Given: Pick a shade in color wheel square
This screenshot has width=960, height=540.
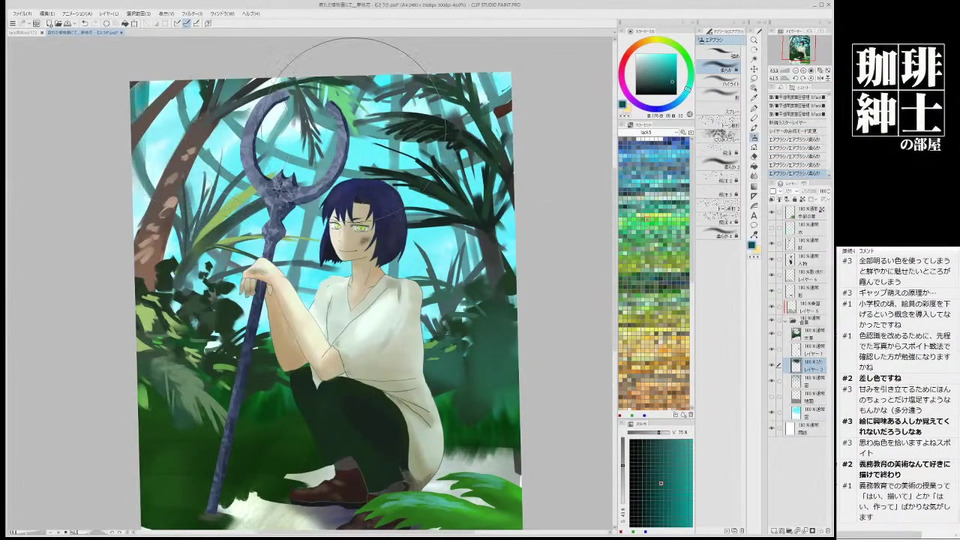Looking at the screenshot, I should 656,73.
